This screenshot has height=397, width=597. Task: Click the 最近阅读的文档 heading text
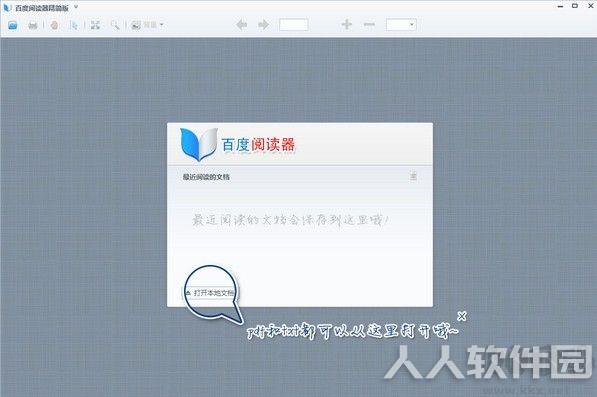click(206, 177)
